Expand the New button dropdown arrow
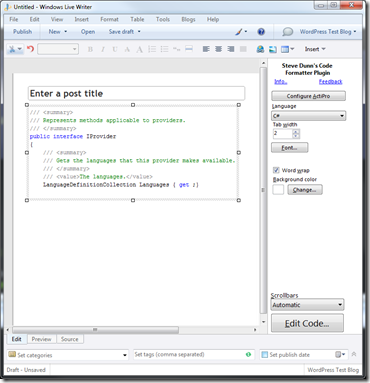This screenshot has height=383, width=370. [66, 32]
